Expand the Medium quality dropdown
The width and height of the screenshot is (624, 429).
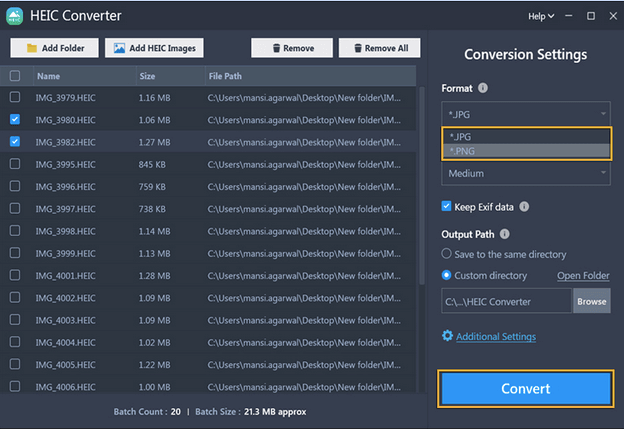tap(525, 173)
